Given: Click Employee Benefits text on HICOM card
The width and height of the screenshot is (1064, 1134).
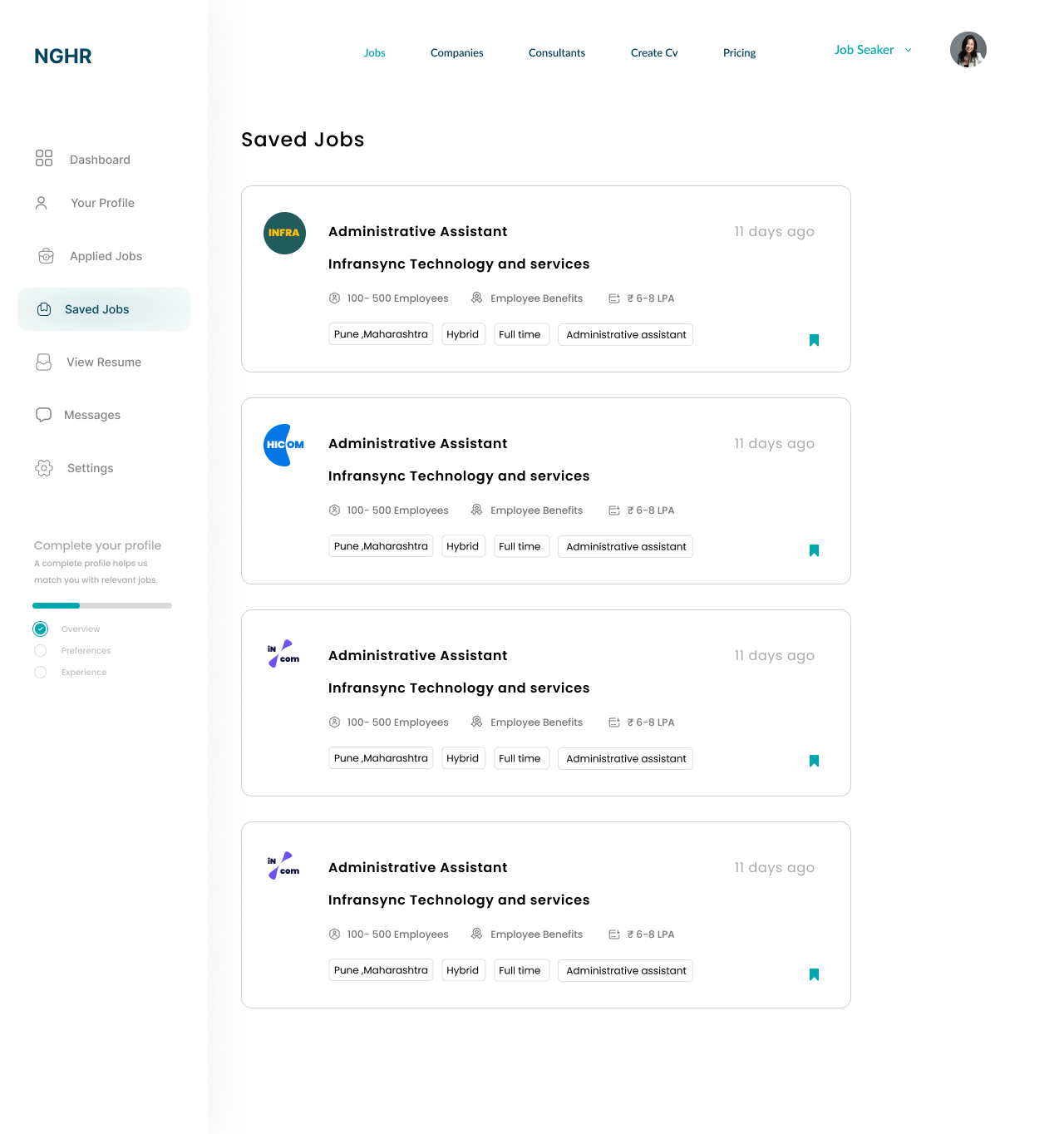Looking at the screenshot, I should tap(537, 510).
